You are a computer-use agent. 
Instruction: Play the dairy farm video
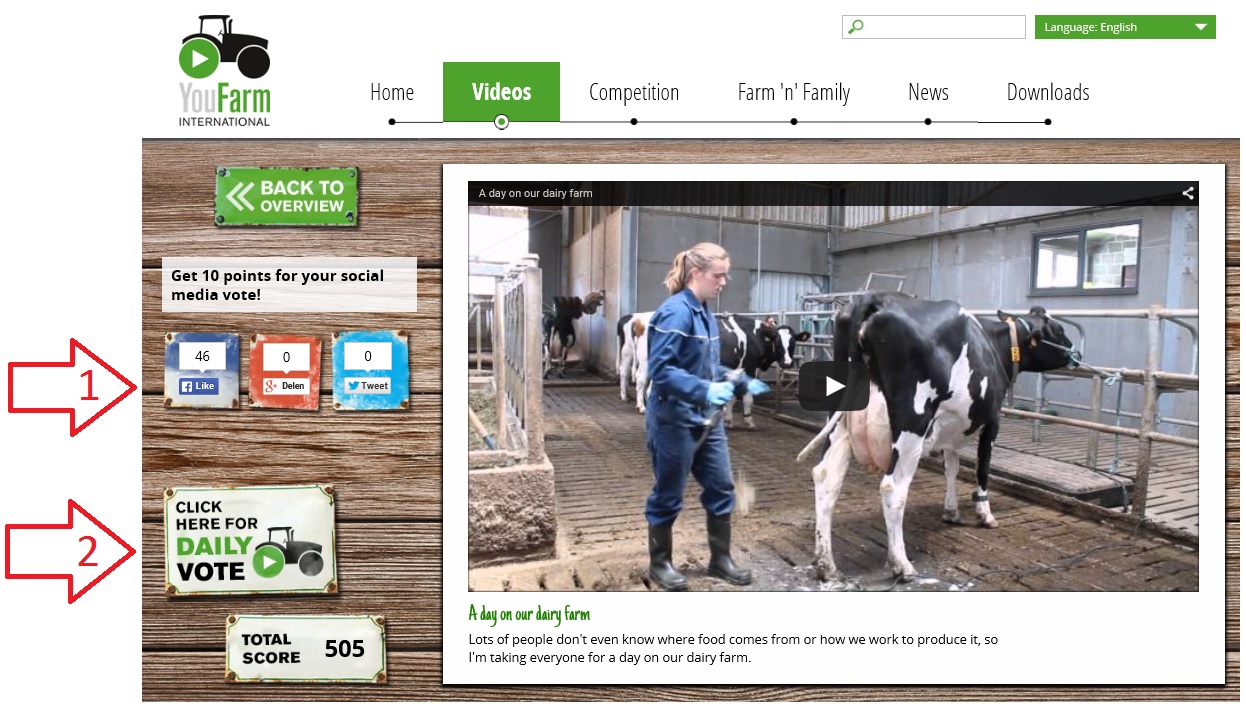[x=833, y=386]
